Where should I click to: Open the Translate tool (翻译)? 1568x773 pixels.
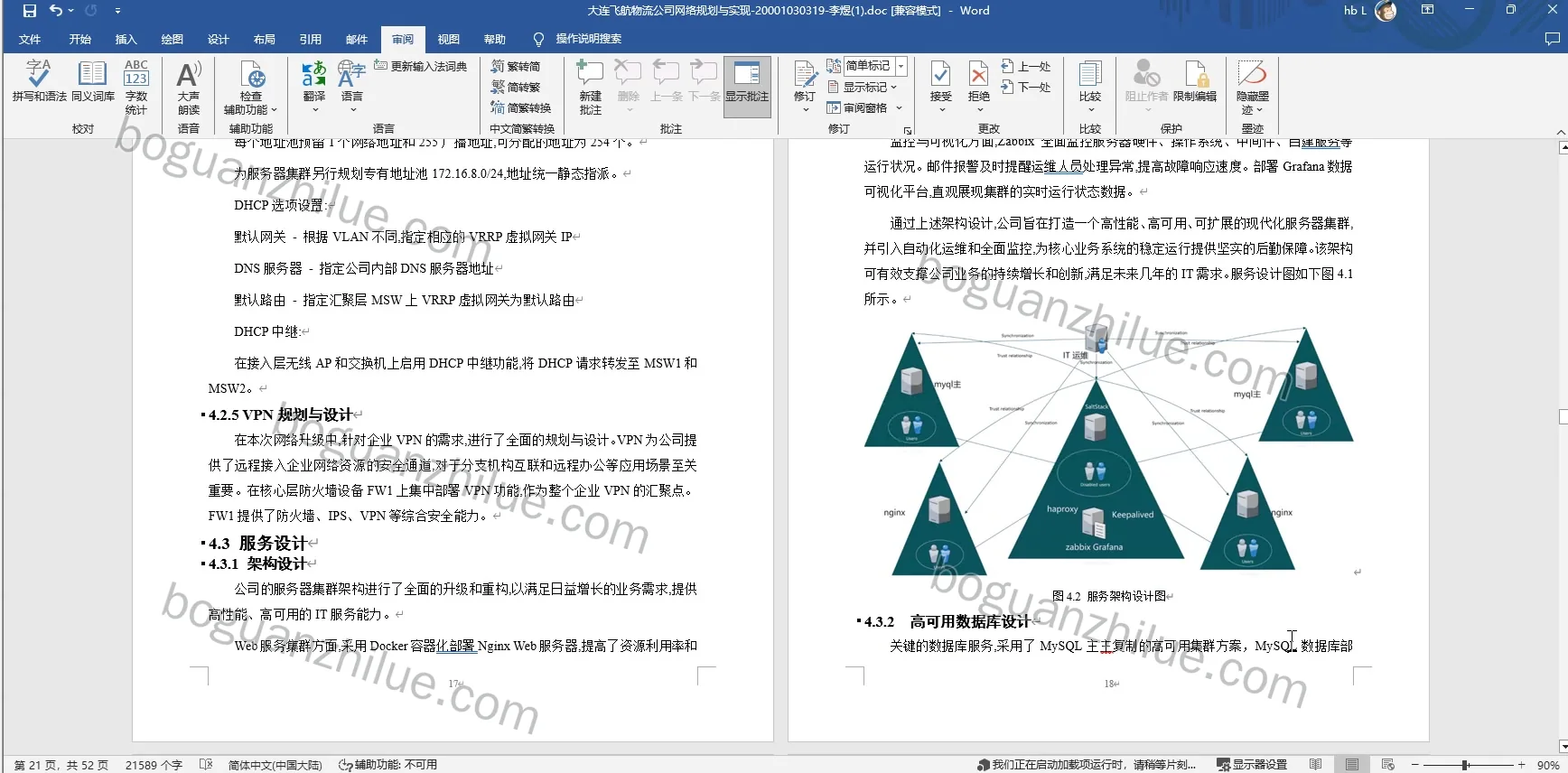click(x=313, y=87)
